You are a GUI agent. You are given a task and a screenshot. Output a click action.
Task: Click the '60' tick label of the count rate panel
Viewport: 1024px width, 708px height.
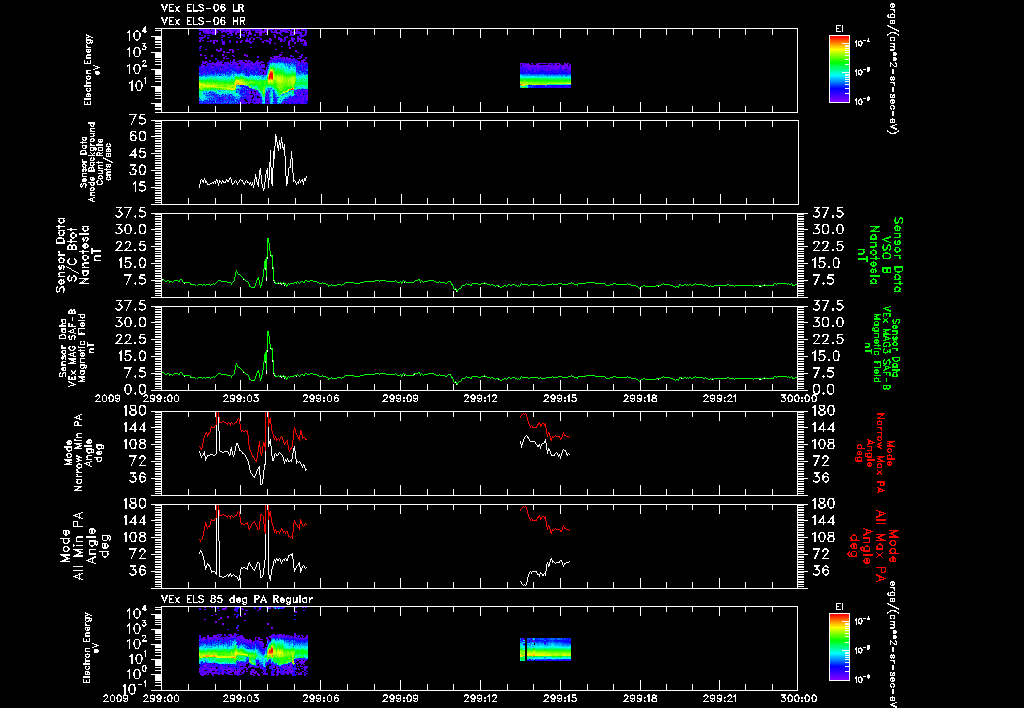coord(138,137)
